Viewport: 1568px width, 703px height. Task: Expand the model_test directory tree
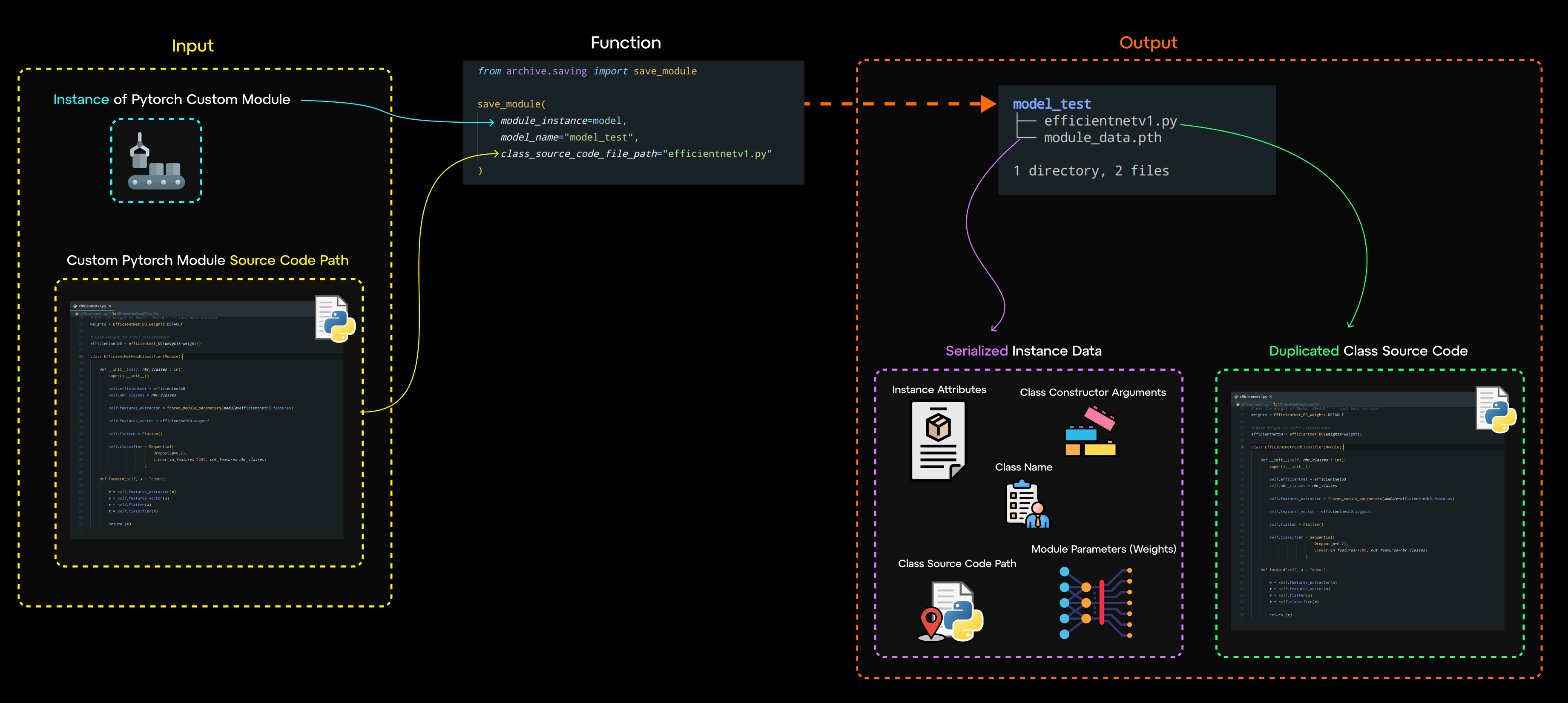pos(1051,104)
